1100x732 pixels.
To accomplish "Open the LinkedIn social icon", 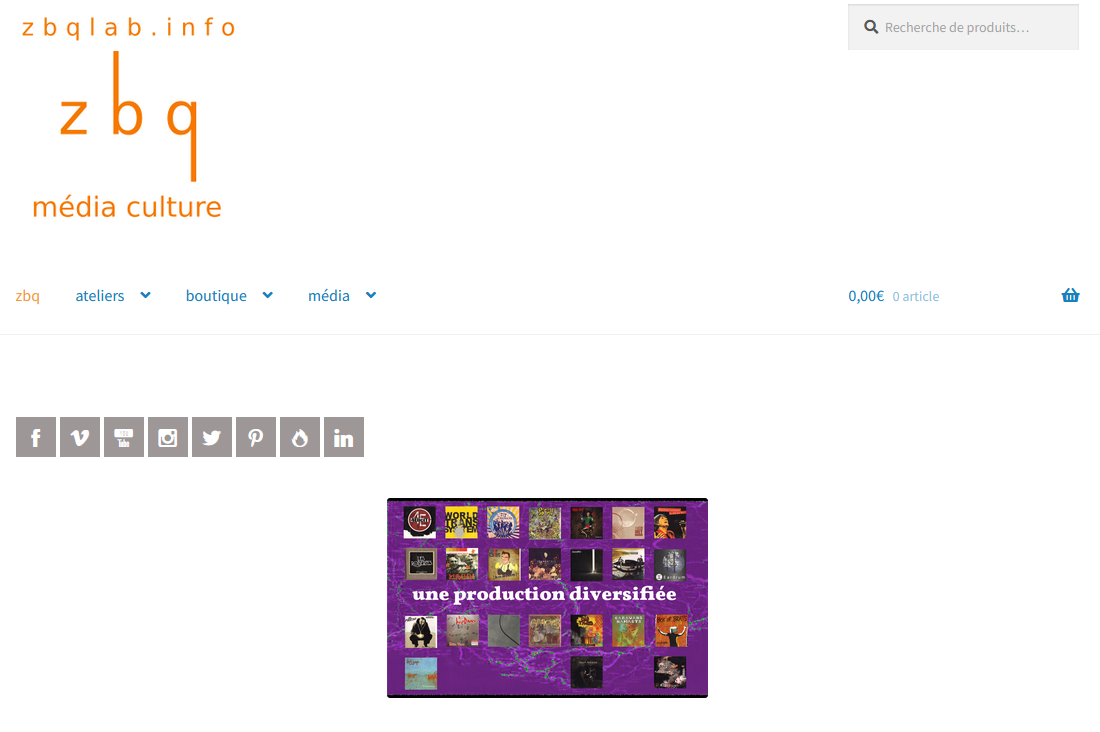I will 344,437.
